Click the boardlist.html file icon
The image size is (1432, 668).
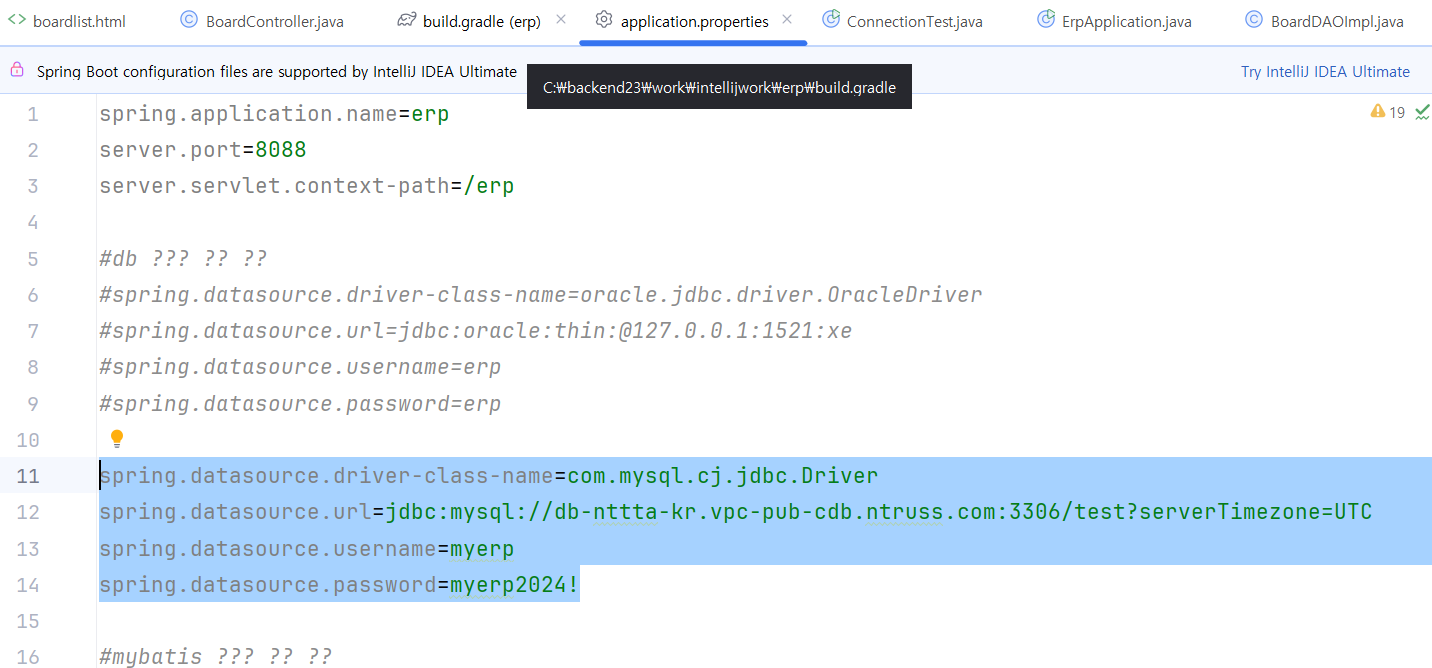[16, 20]
